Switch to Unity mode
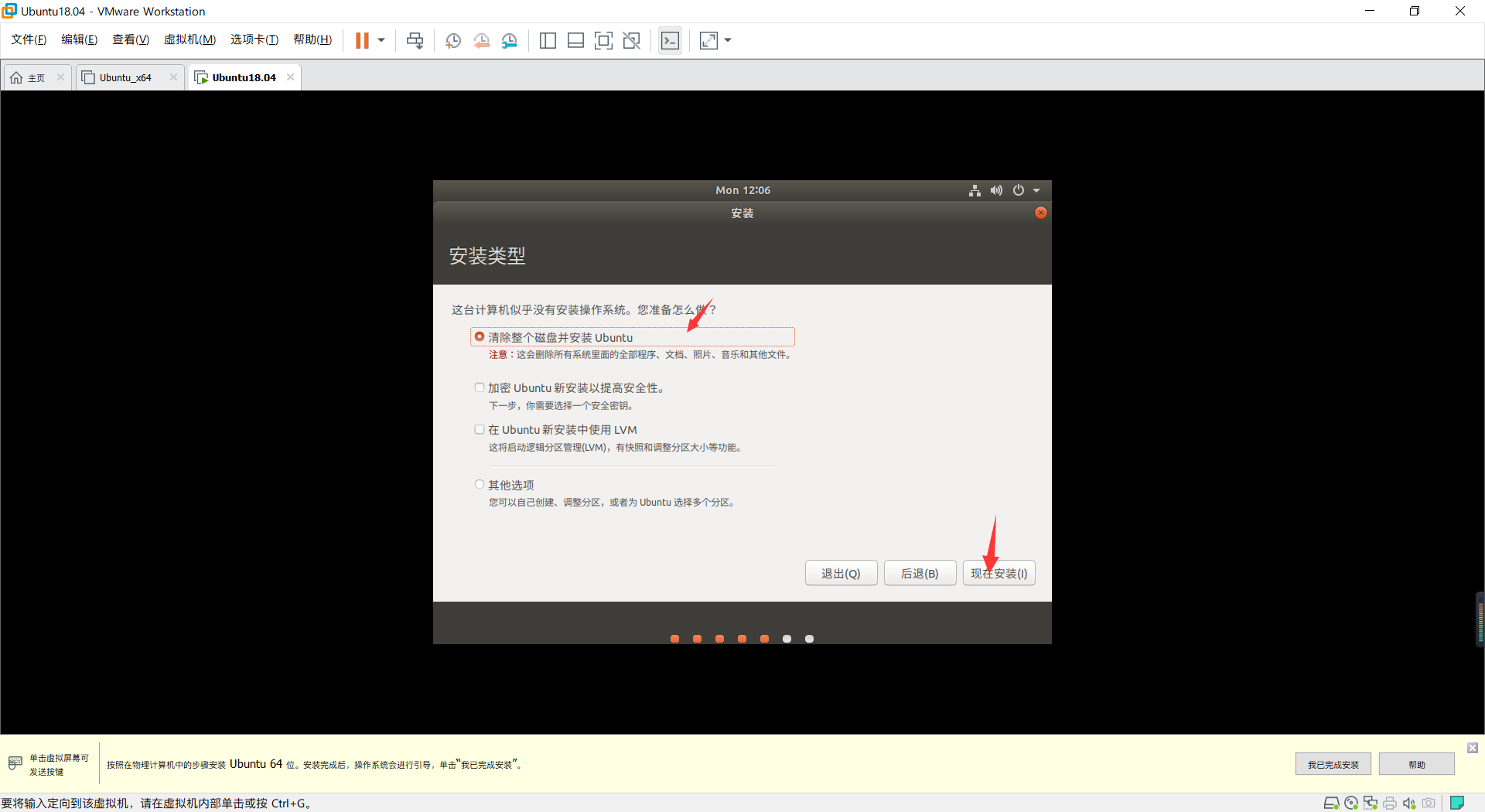 pyautogui.click(x=631, y=40)
